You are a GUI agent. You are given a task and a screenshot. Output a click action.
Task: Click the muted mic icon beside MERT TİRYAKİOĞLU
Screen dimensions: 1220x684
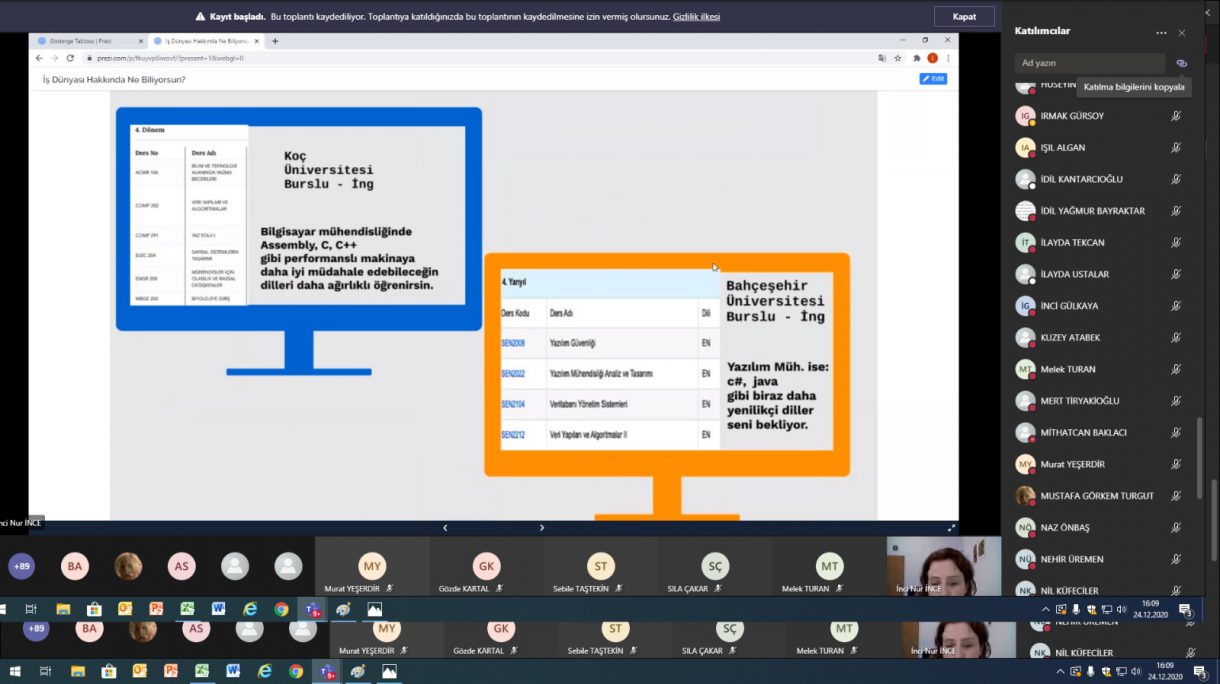tap(1177, 401)
